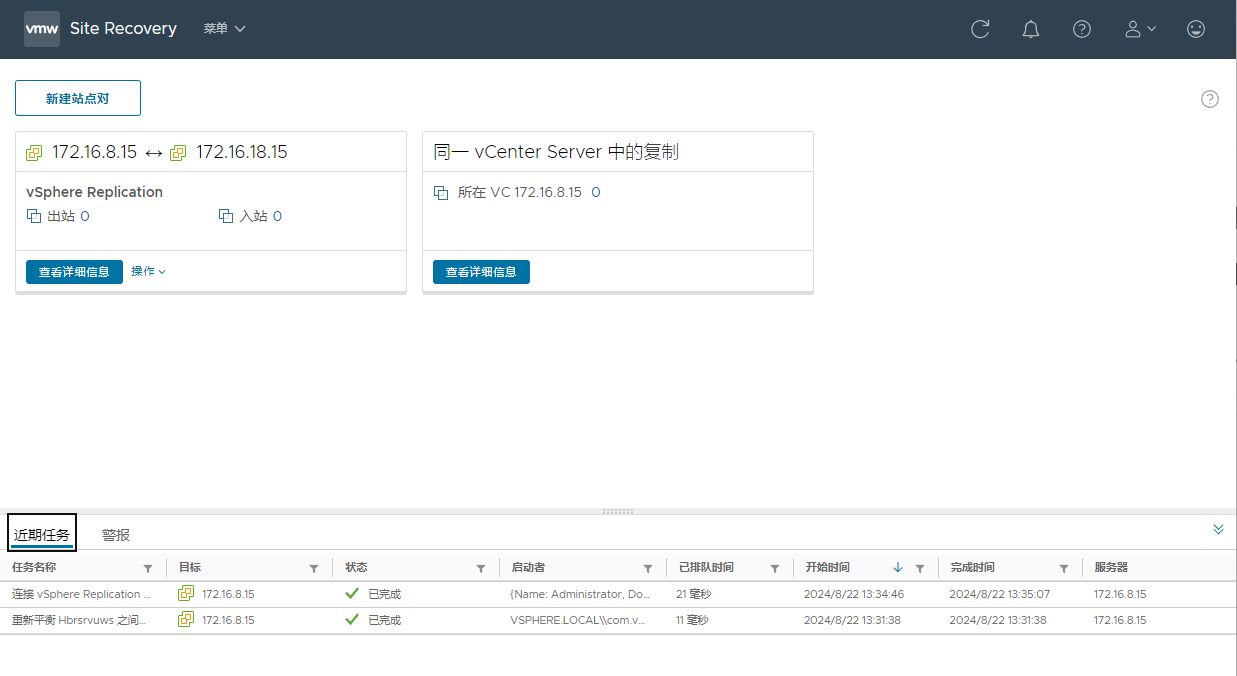Click the 同一 vCenter Server 中的复制 title

coord(556,152)
